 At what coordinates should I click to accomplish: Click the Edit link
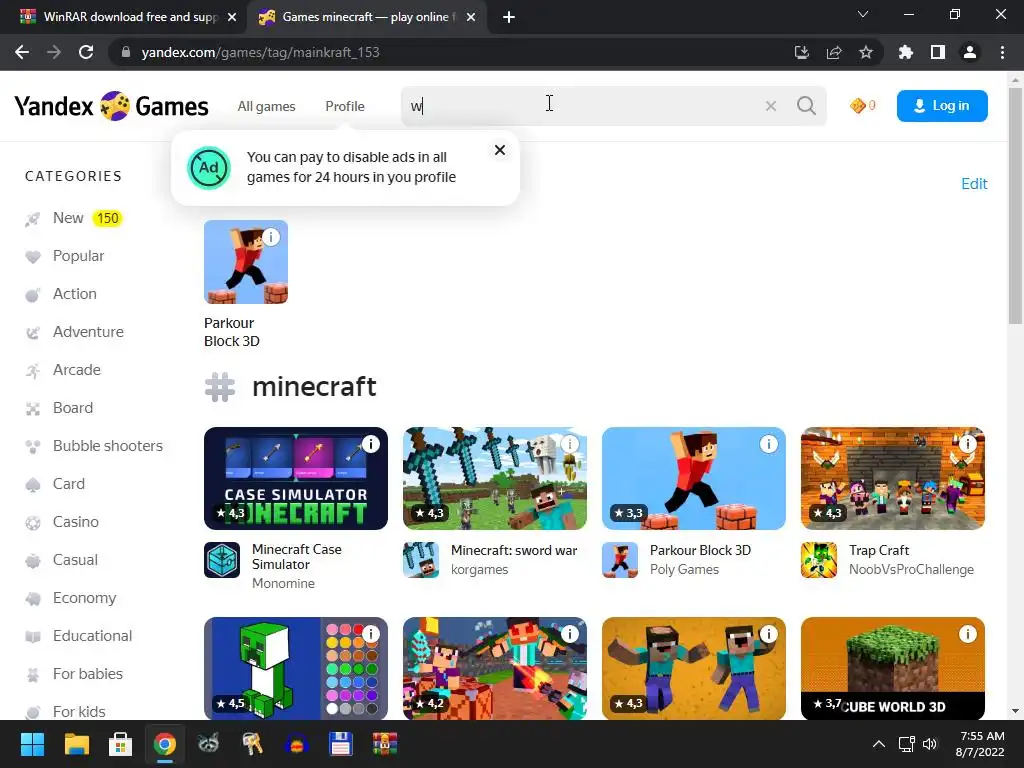[x=974, y=184]
